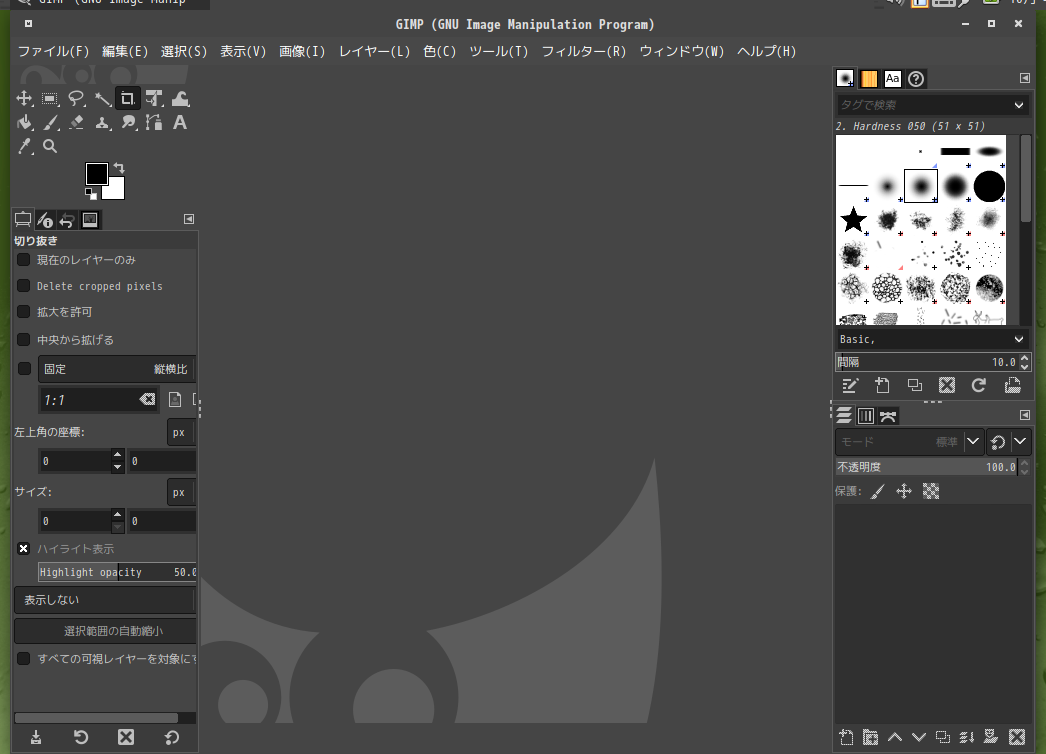The width and height of the screenshot is (1046, 754).
Task: Clear the 1:1 aspect ratio entry
Action: 147,400
